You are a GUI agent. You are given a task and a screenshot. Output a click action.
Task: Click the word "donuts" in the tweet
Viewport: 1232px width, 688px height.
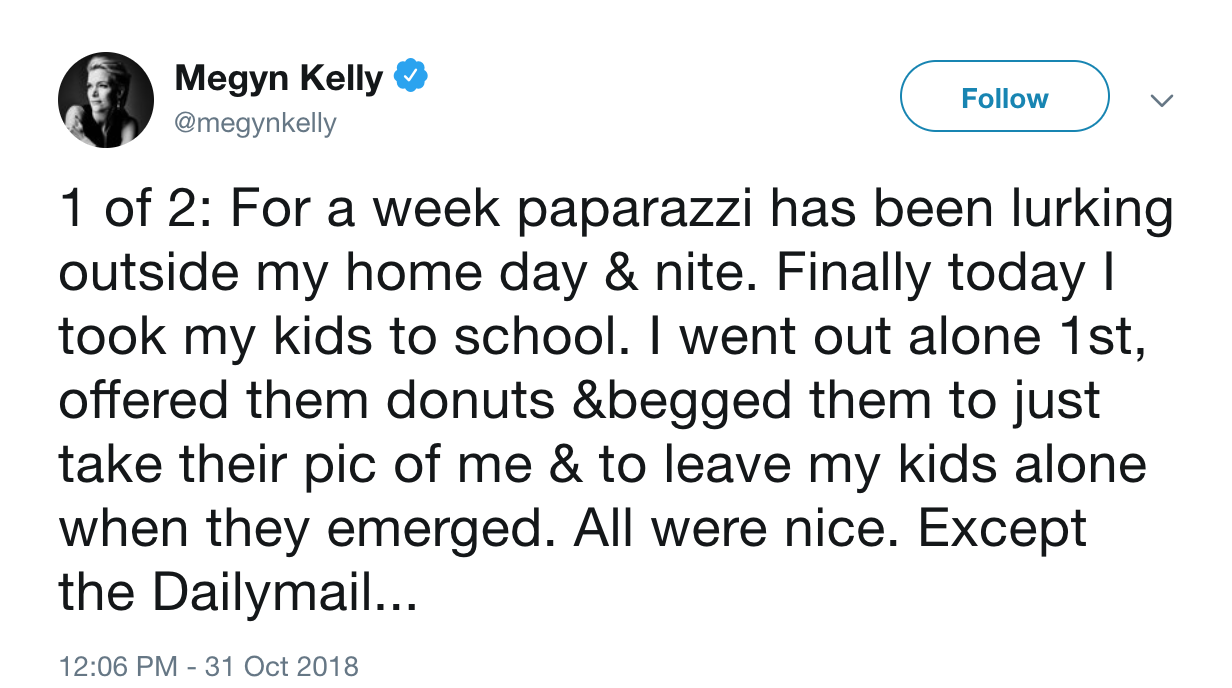pyautogui.click(x=470, y=401)
